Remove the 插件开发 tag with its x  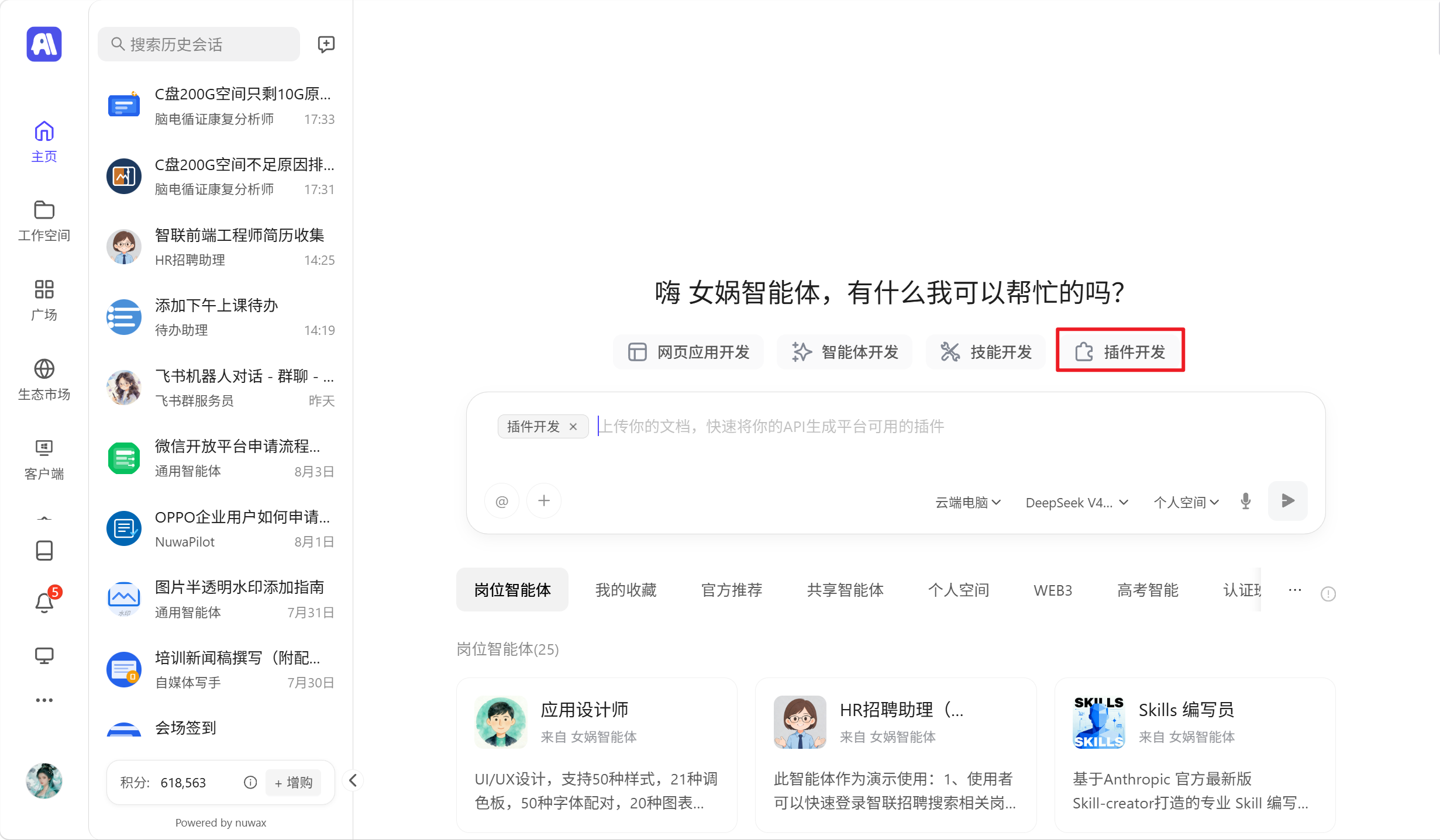pos(573,427)
